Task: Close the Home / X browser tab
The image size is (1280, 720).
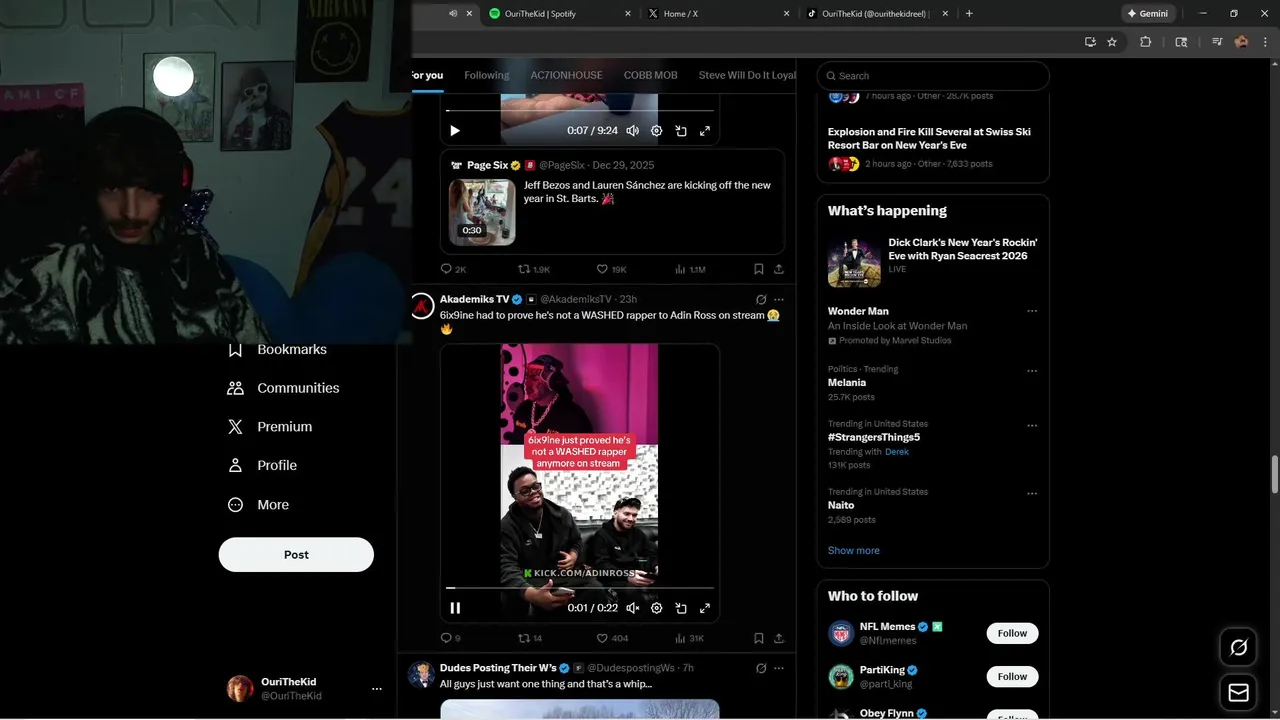Action: (x=786, y=14)
